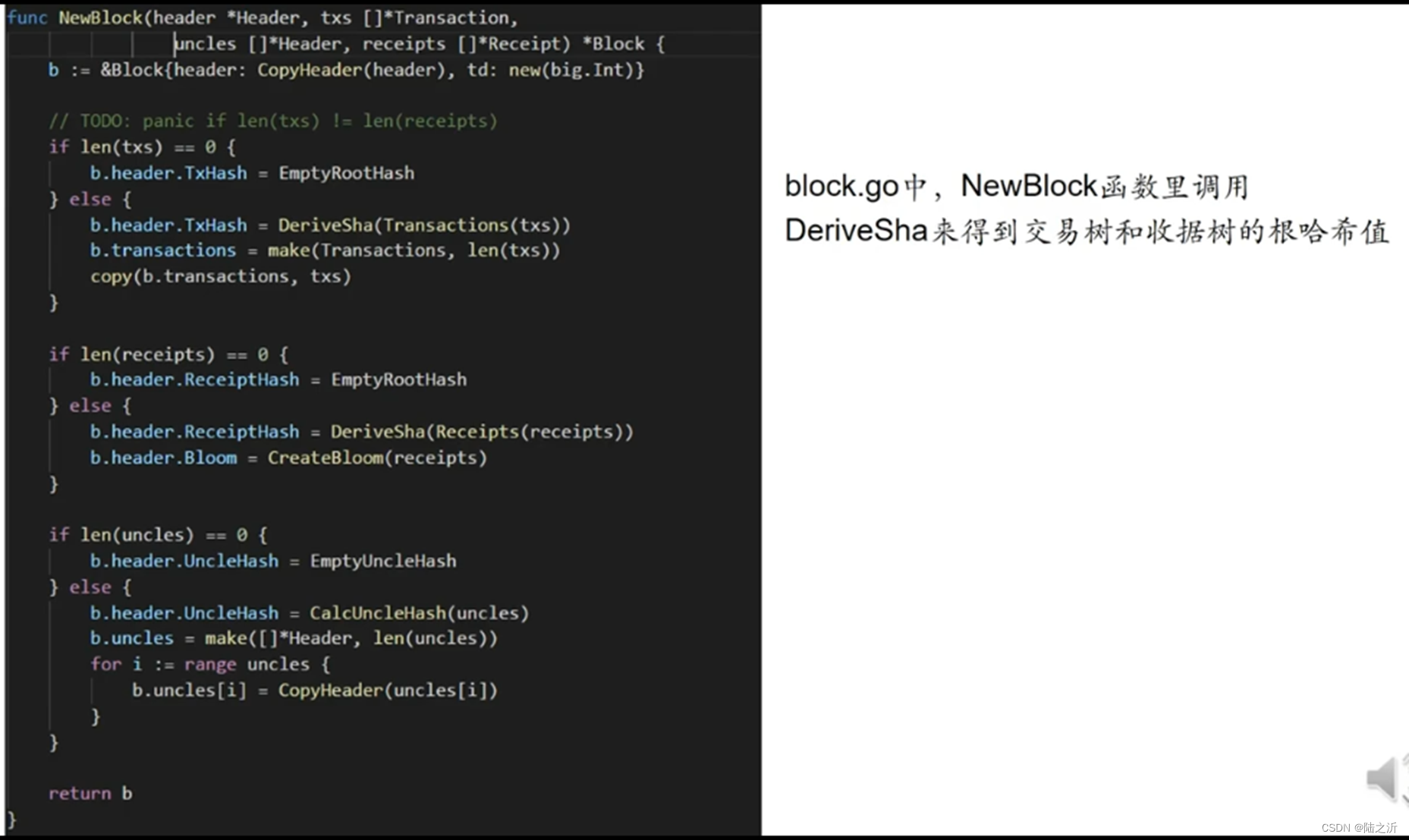Click 'DeriveSha(Receipts(receipts))' call
The image size is (1409, 840).
[482, 432]
